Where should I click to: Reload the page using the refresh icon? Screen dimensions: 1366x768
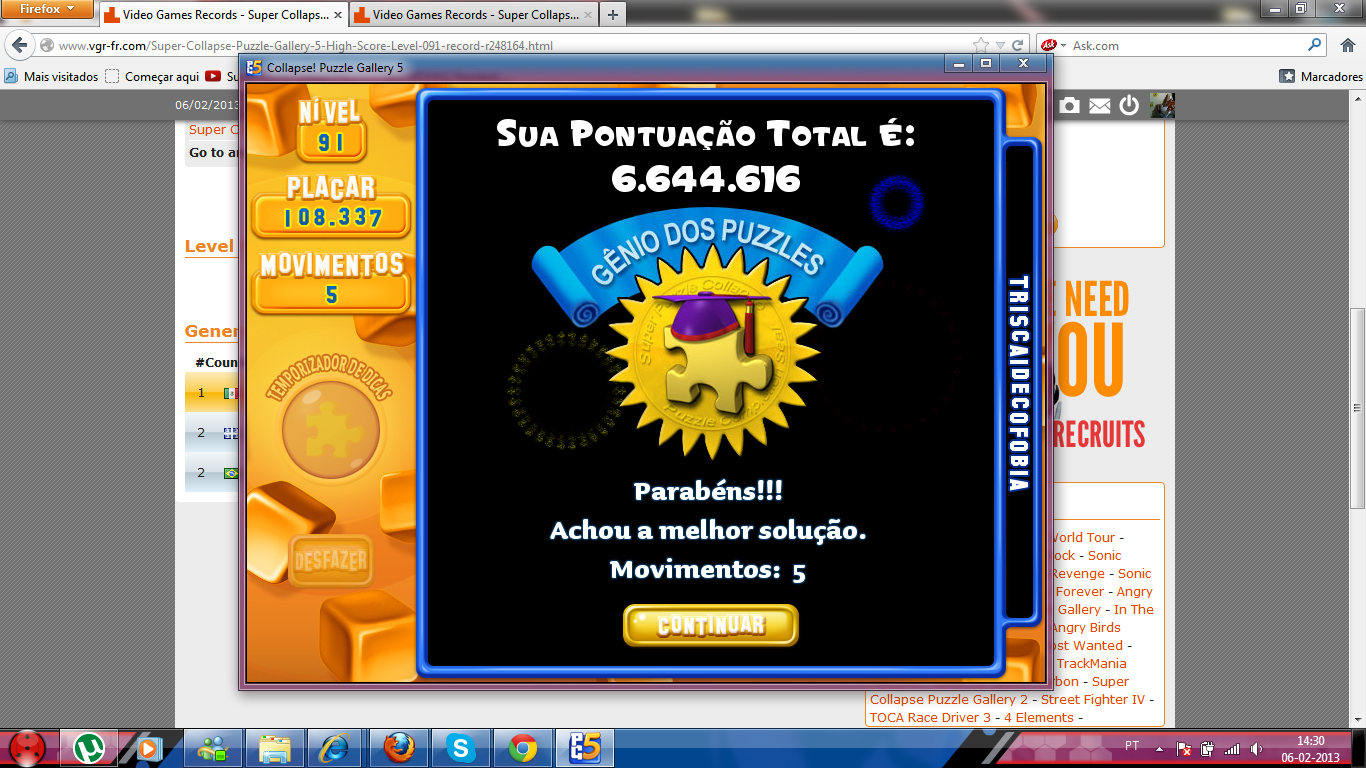[1018, 45]
